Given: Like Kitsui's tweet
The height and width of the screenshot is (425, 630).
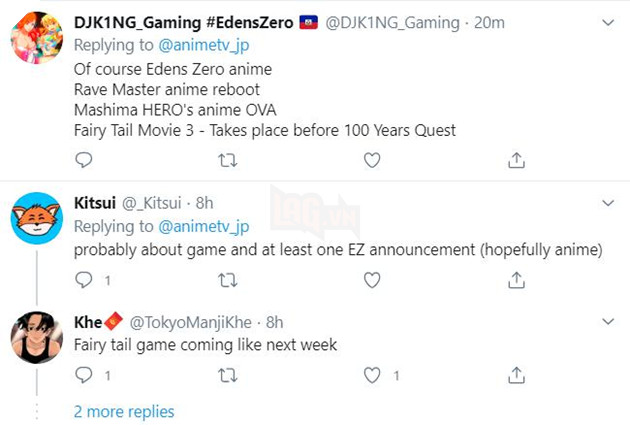Looking at the screenshot, I should click(x=372, y=281).
